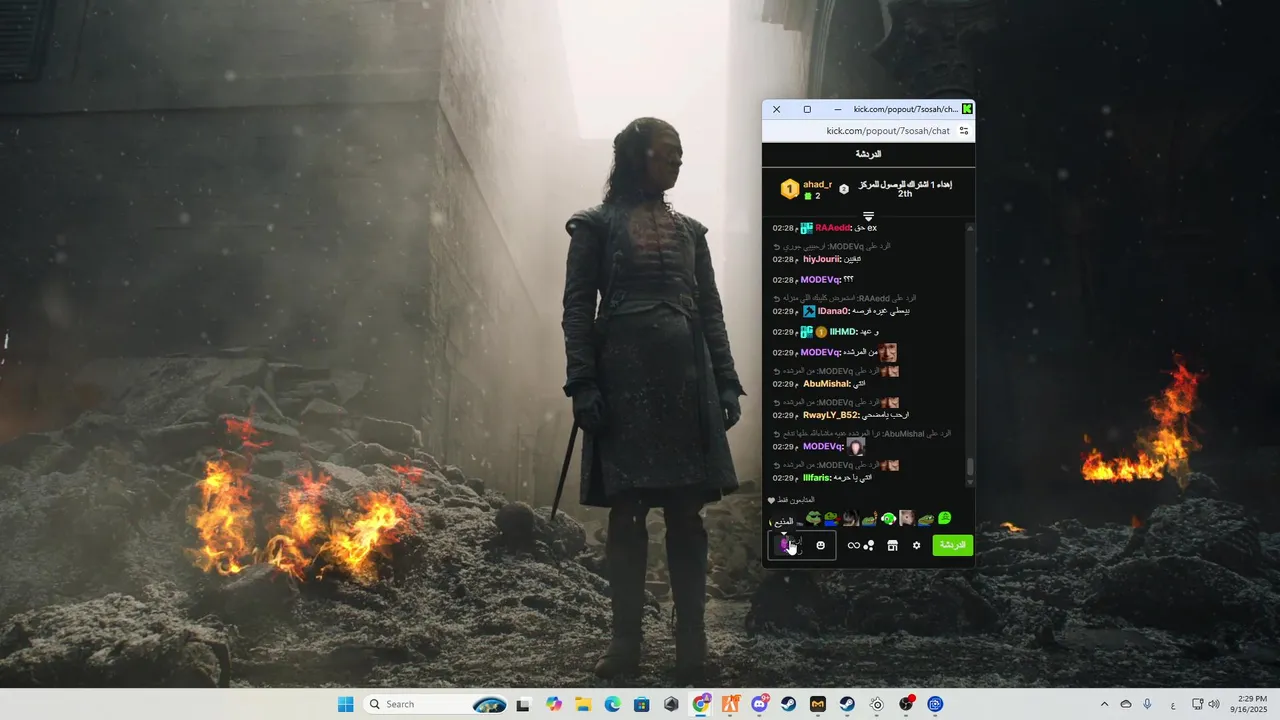
Task: Insert the green headset emote
Action: (x=888, y=518)
